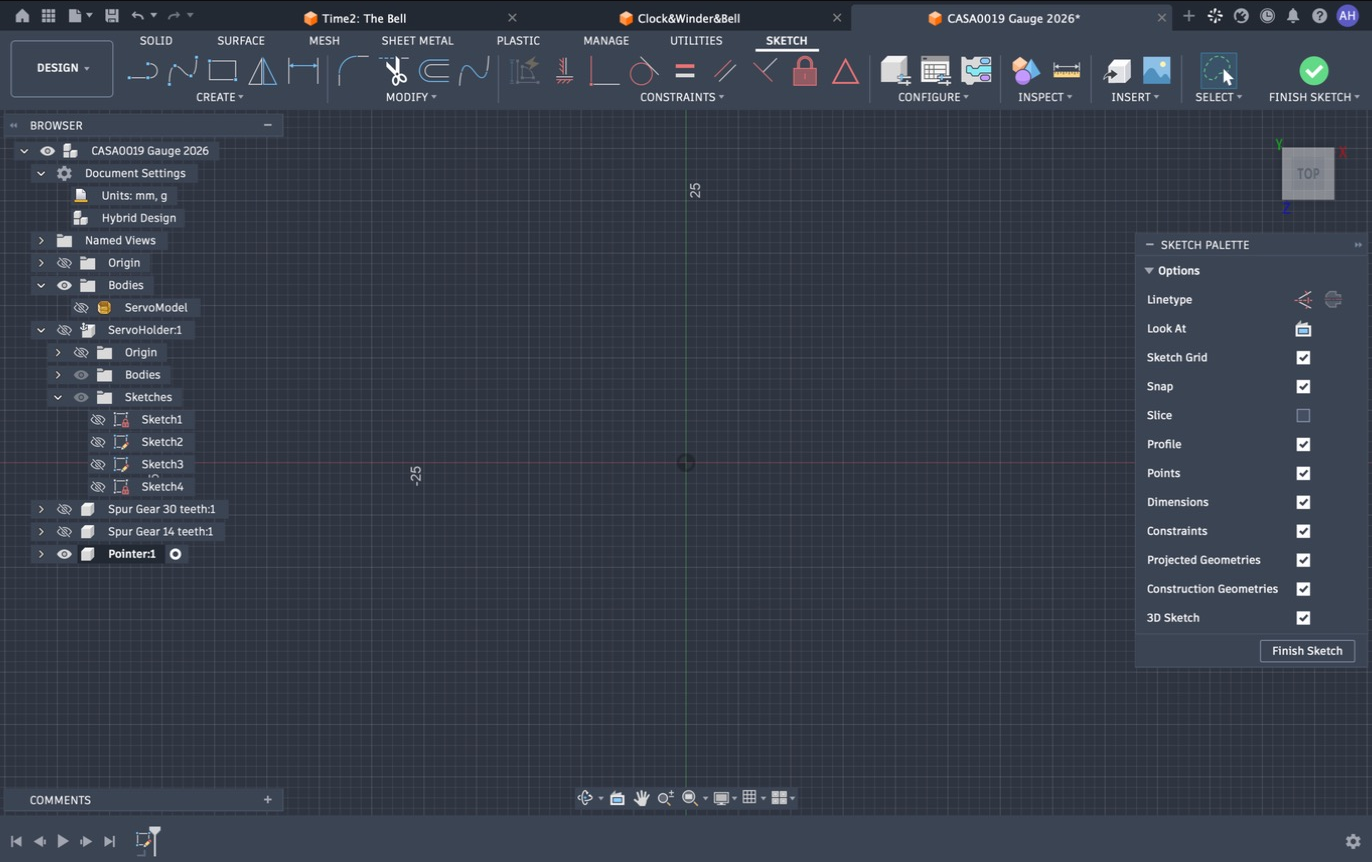
Task: Open the DESIGN workspace dropdown
Action: pos(62,68)
